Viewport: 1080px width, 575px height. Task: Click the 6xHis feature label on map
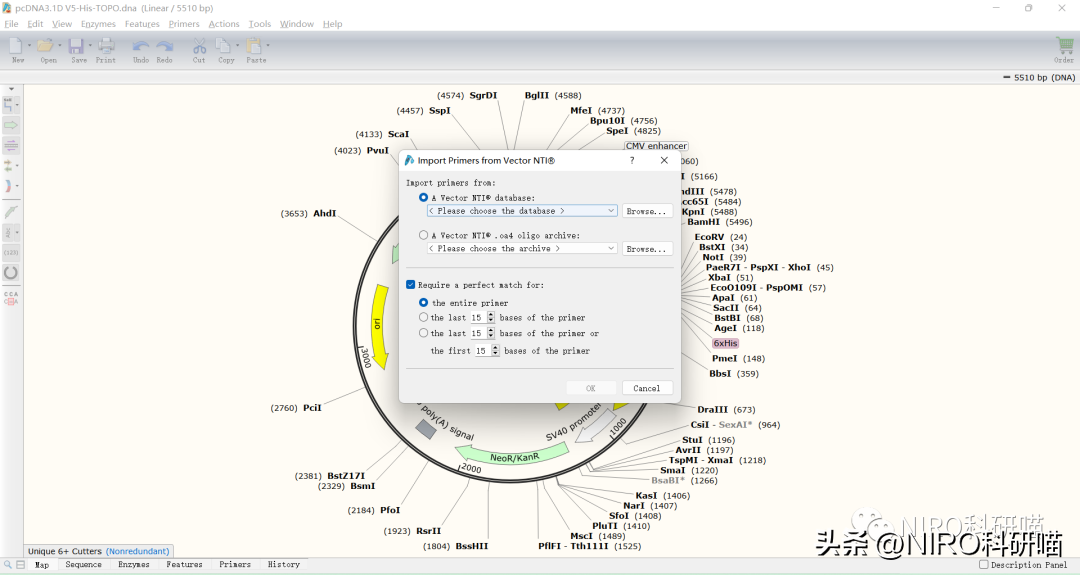coord(725,343)
